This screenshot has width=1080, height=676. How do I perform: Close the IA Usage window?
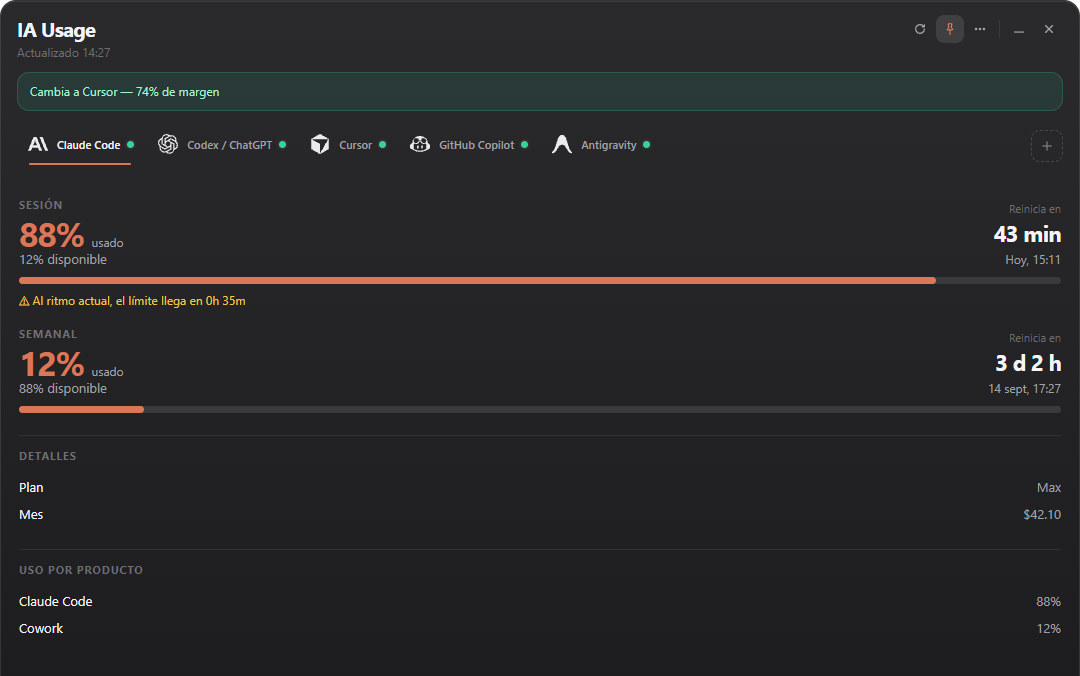1049,29
